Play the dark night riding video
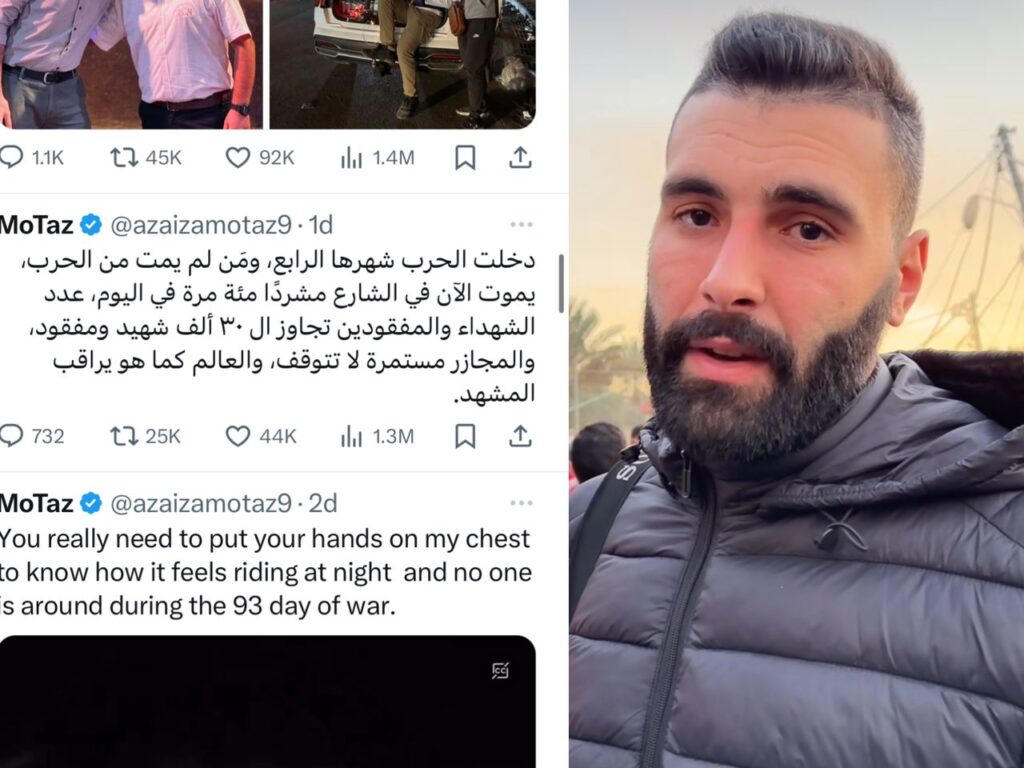Screen dimensions: 1024x768 click(268, 702)
